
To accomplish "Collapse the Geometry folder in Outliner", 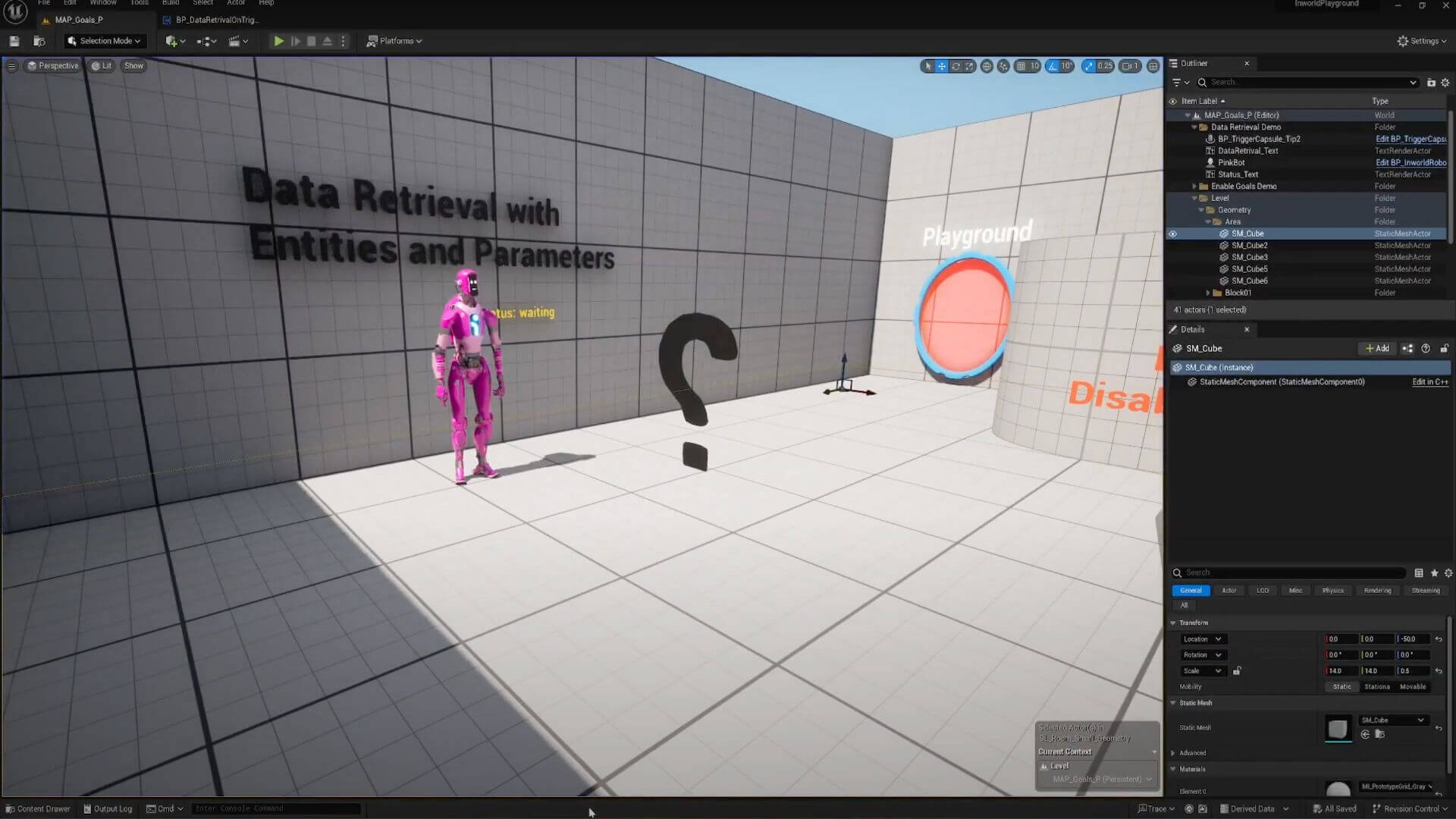I will coord(1201,210).
